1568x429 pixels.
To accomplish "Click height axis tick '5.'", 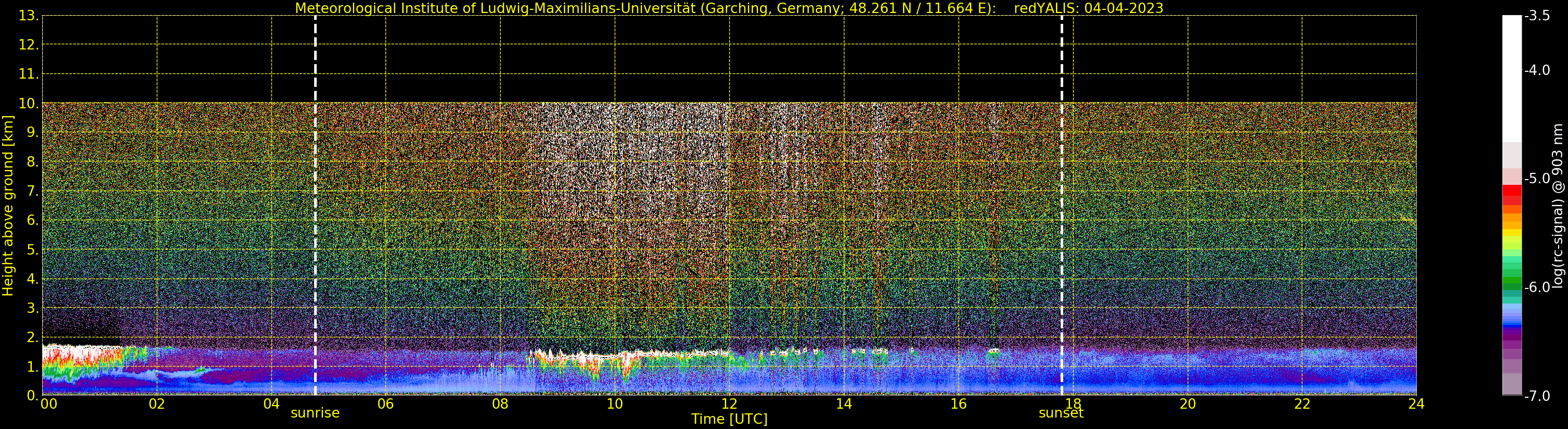I will 33,249.
